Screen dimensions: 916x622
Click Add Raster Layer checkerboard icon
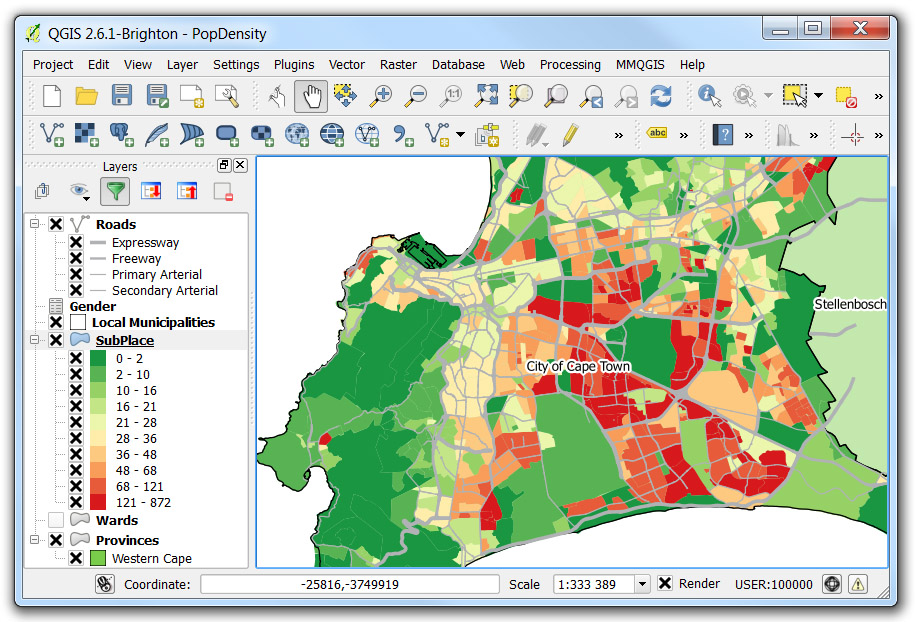(86, 134)
